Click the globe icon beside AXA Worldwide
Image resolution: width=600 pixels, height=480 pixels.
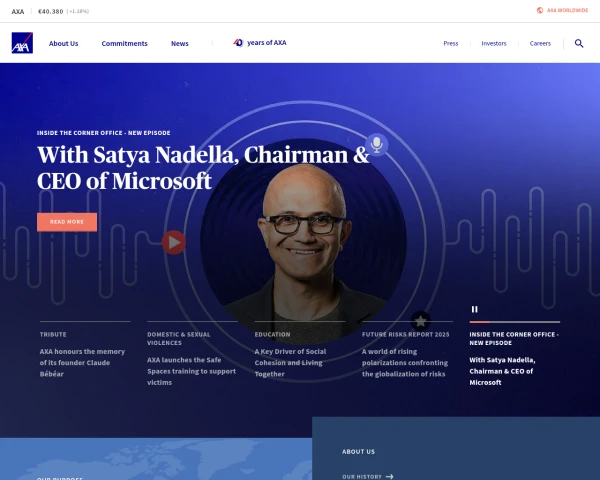[540, 10]
